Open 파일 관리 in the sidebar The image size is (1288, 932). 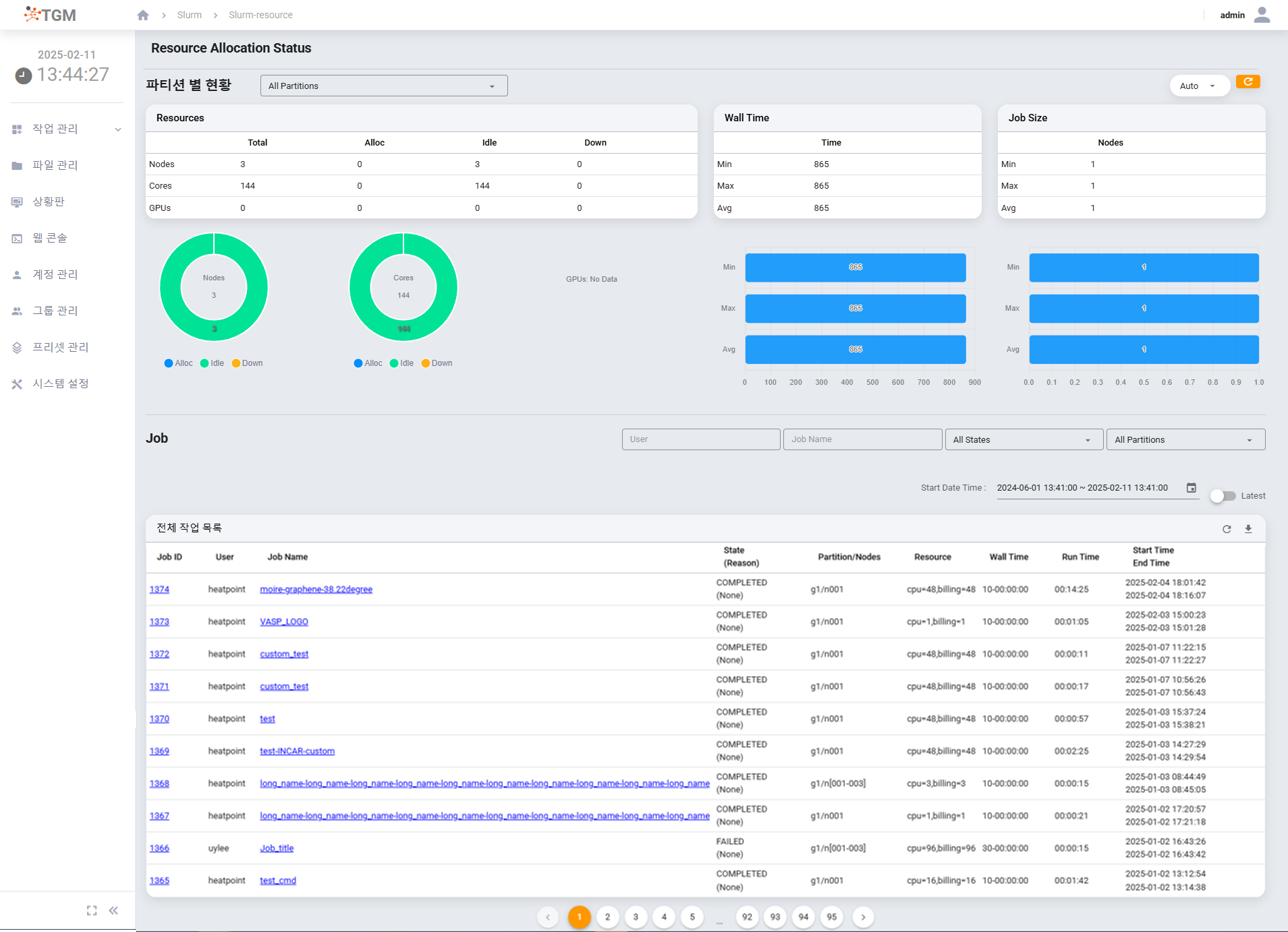pos(55,165)
